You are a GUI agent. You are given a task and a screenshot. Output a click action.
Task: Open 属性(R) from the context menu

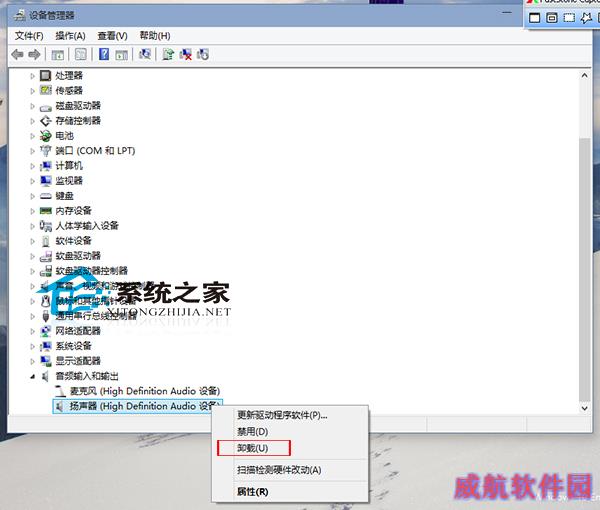(252, 492)
